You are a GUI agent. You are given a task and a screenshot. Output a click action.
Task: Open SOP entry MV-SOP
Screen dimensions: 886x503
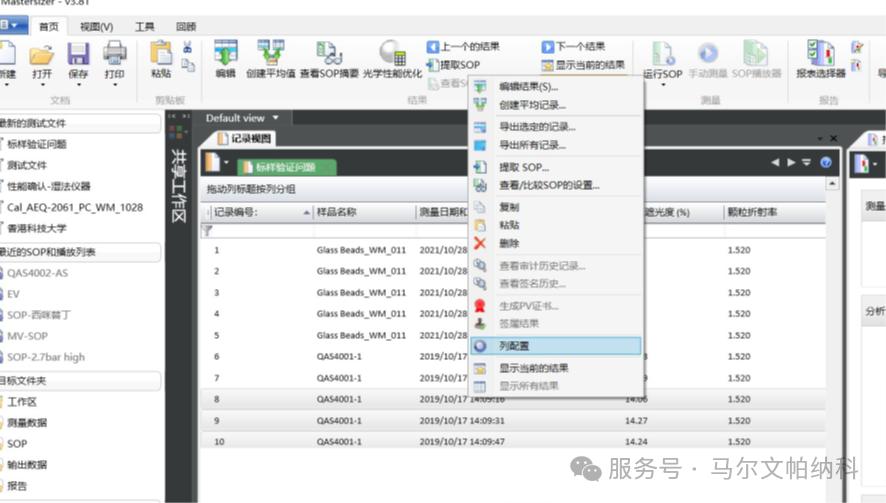[x=27, y=336]
